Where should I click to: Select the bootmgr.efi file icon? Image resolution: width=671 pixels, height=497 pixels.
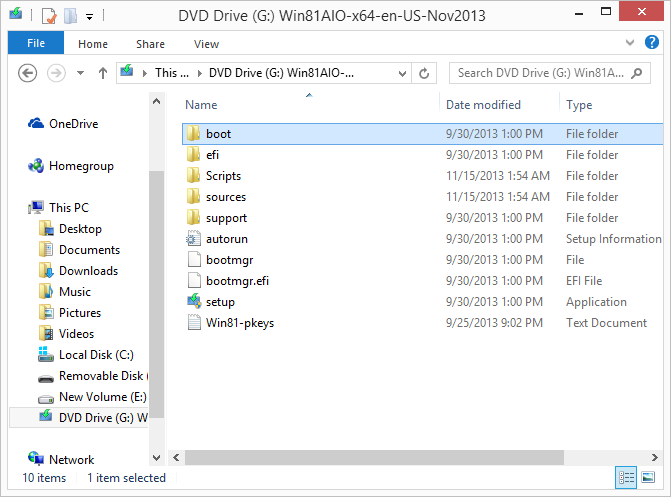[194, 280]
